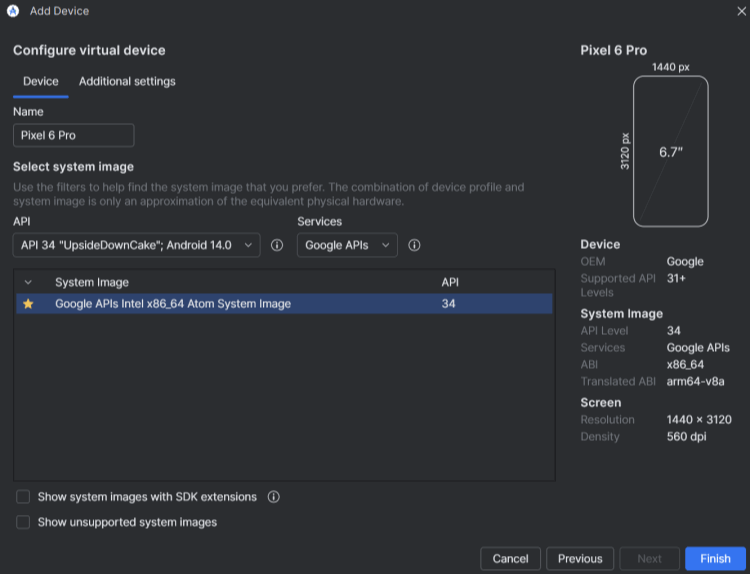The height and width of the screenshot is (574, 750).
Task: Click the API column header
Action: coord(450,282)
